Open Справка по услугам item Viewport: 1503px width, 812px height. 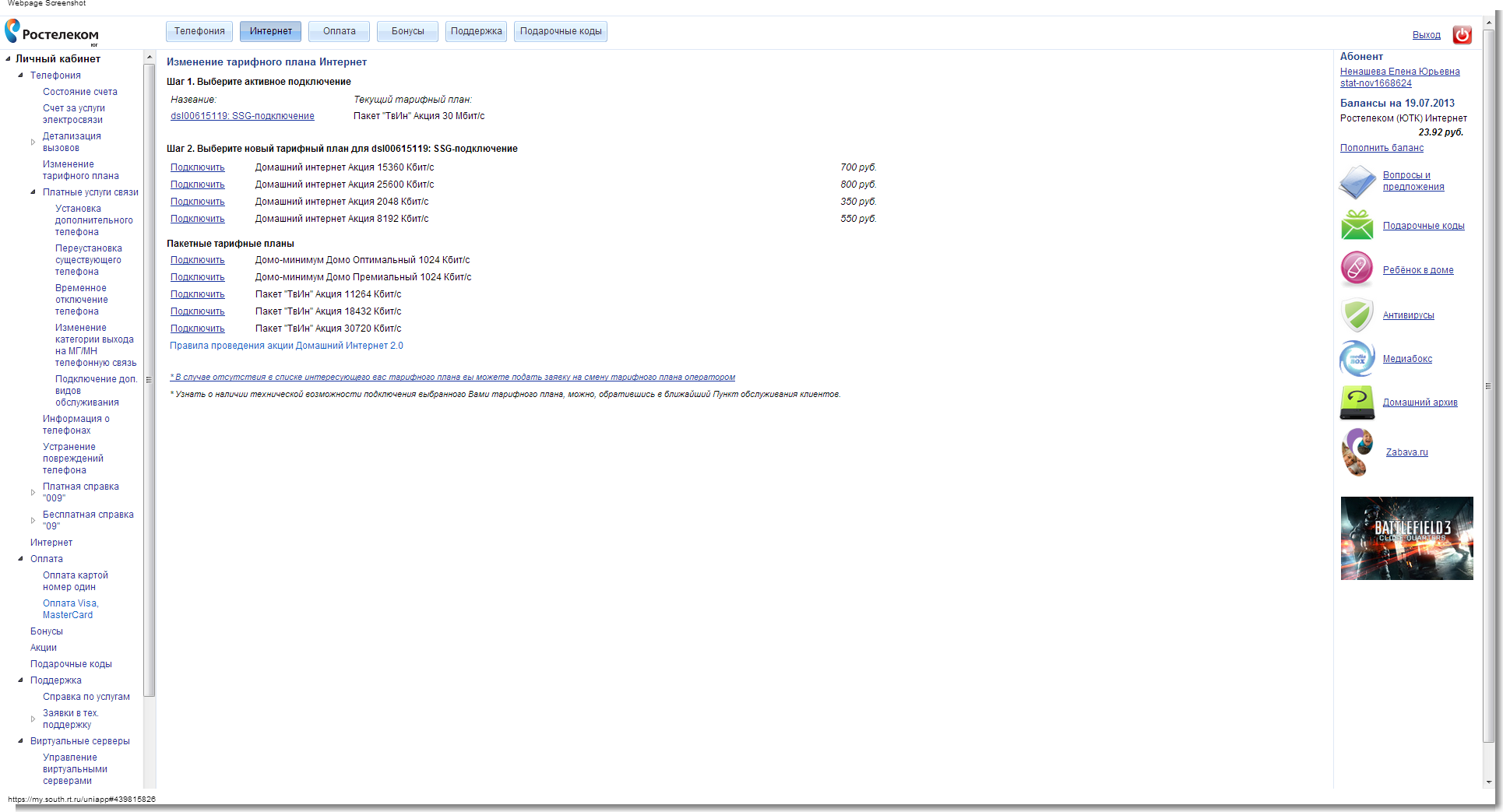click(x=86, y=697)
